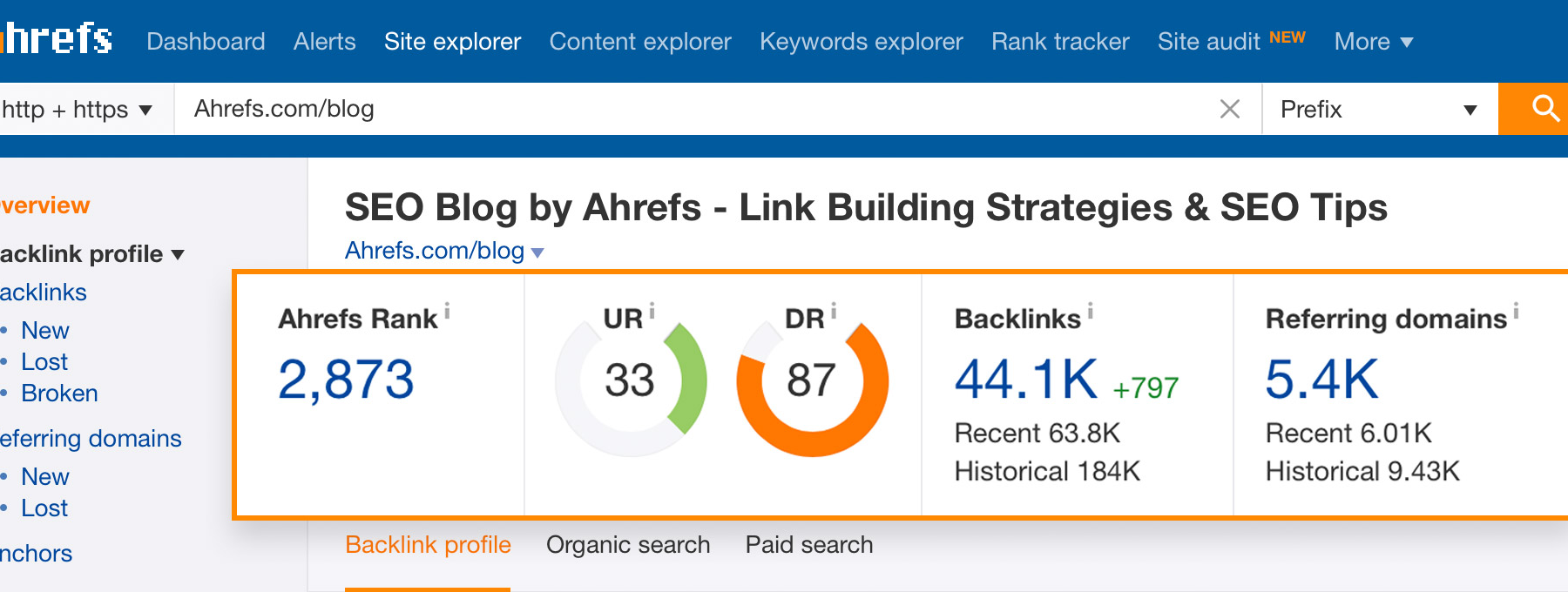Screen dimensions: 1568x592
Task: Open New under Backlinks in sidebar
Action: [x=45, y=331]
